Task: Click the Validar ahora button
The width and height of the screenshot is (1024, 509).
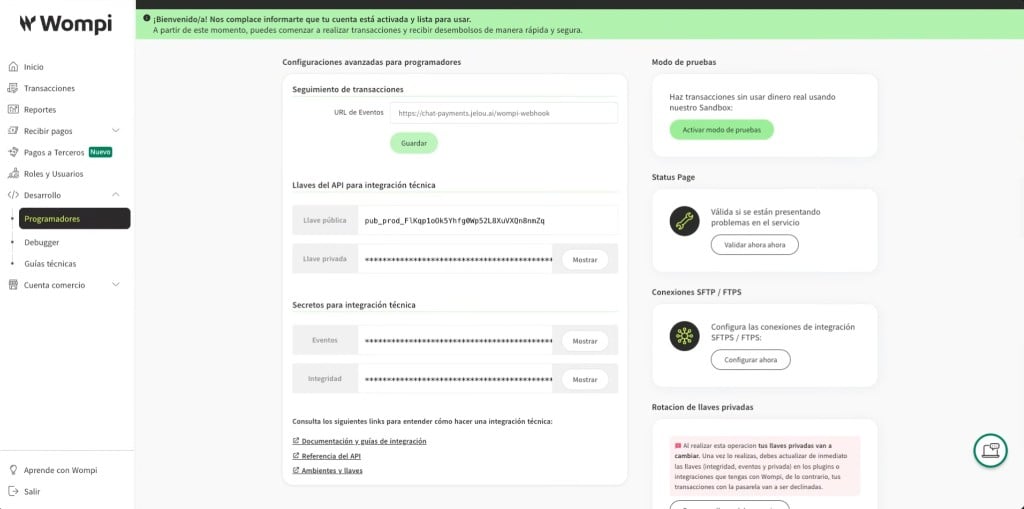Action: pos(754,245)
